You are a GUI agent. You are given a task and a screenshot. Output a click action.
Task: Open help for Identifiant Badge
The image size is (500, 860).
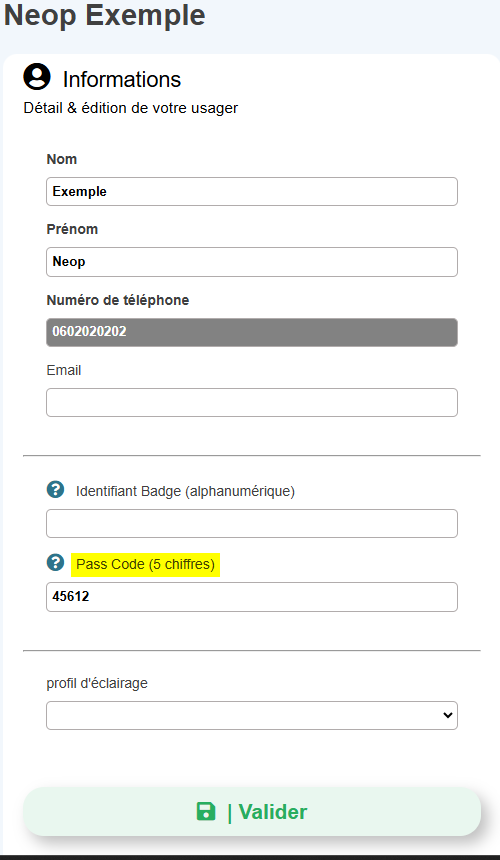[55, 489]
